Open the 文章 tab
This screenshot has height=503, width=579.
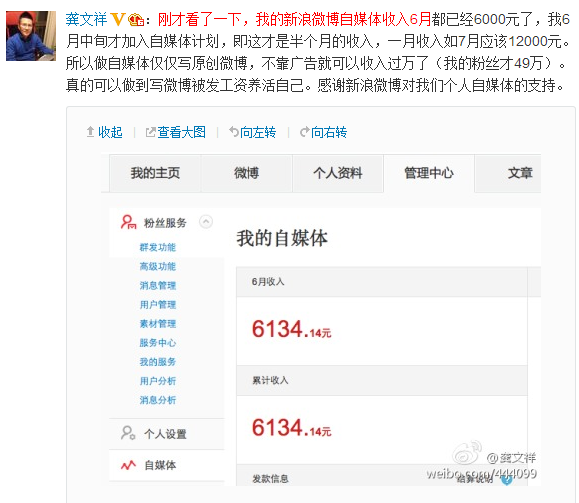coord(508,173)
